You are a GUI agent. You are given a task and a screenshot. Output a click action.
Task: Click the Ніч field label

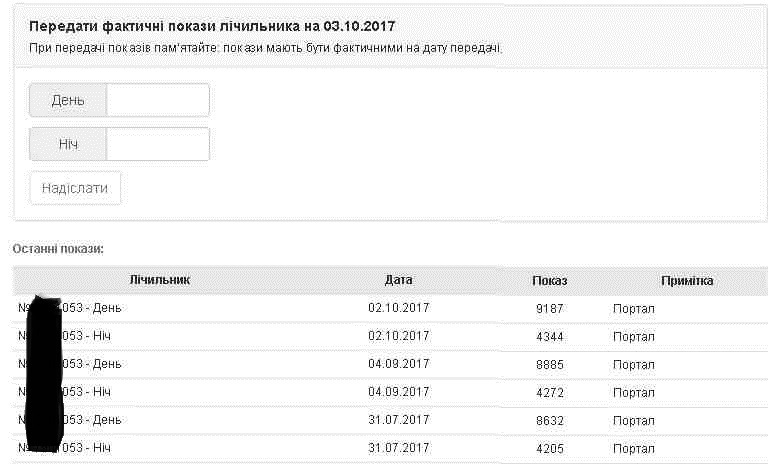pyautogui.click(x=68, y=144)
